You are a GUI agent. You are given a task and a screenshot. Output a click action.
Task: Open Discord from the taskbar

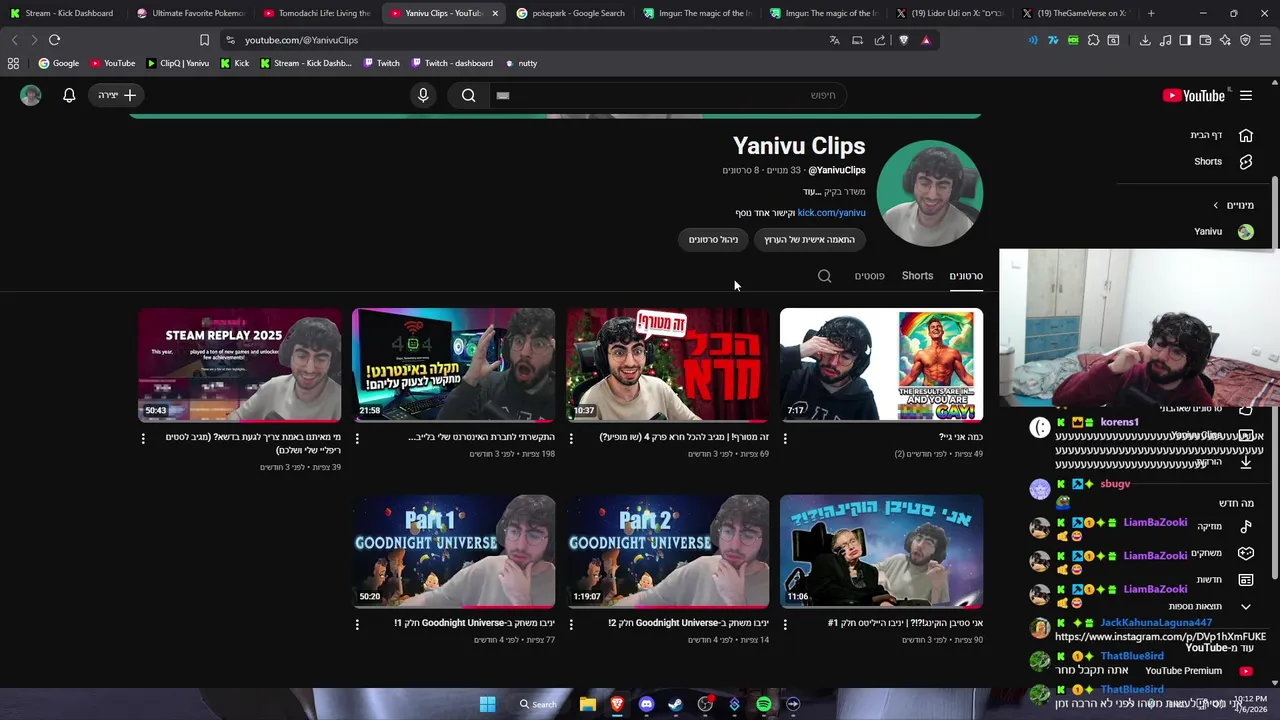(x=646, y=704)
